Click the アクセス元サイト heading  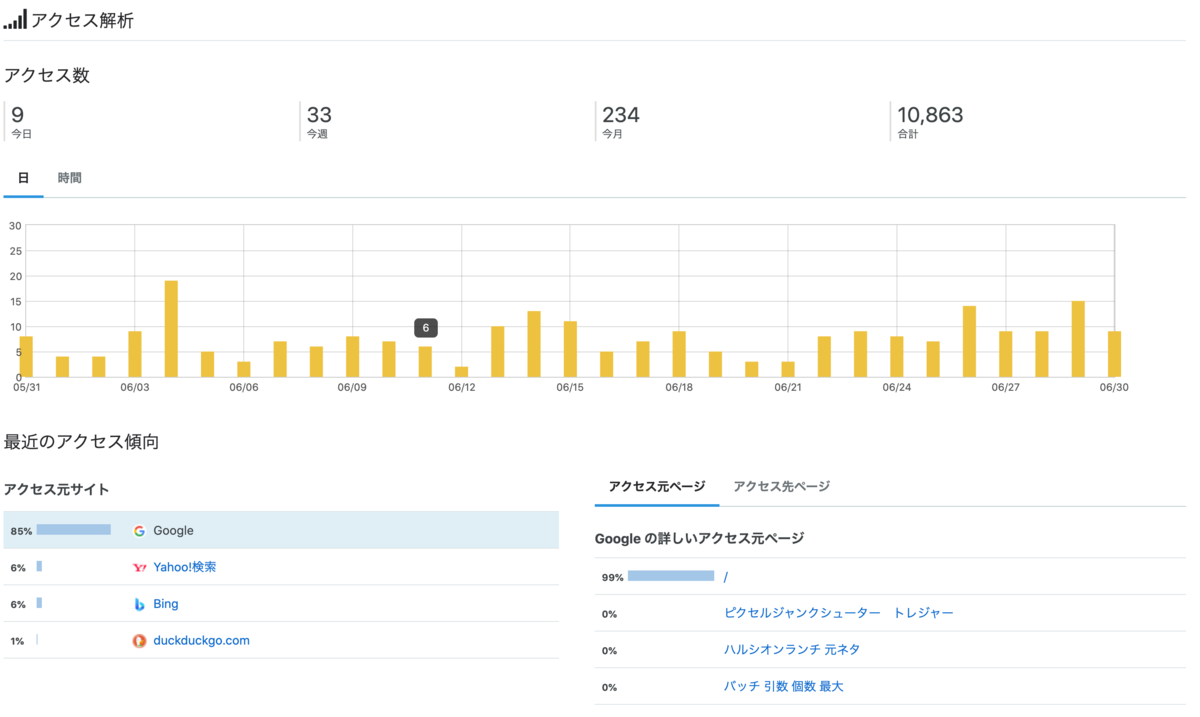point(56,489)
